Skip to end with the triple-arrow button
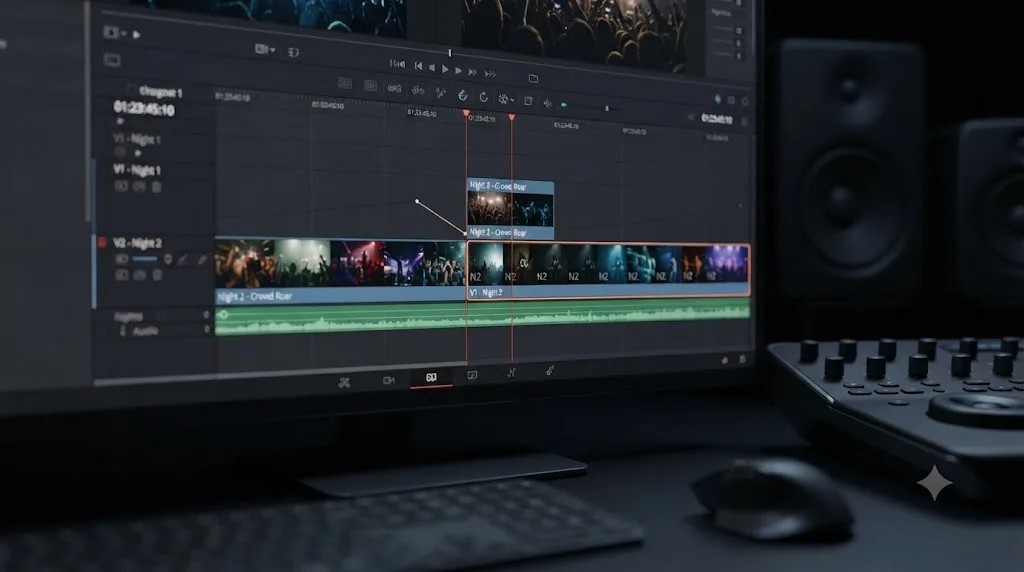This screenshot has width=1024, height=572. (490, 74)
